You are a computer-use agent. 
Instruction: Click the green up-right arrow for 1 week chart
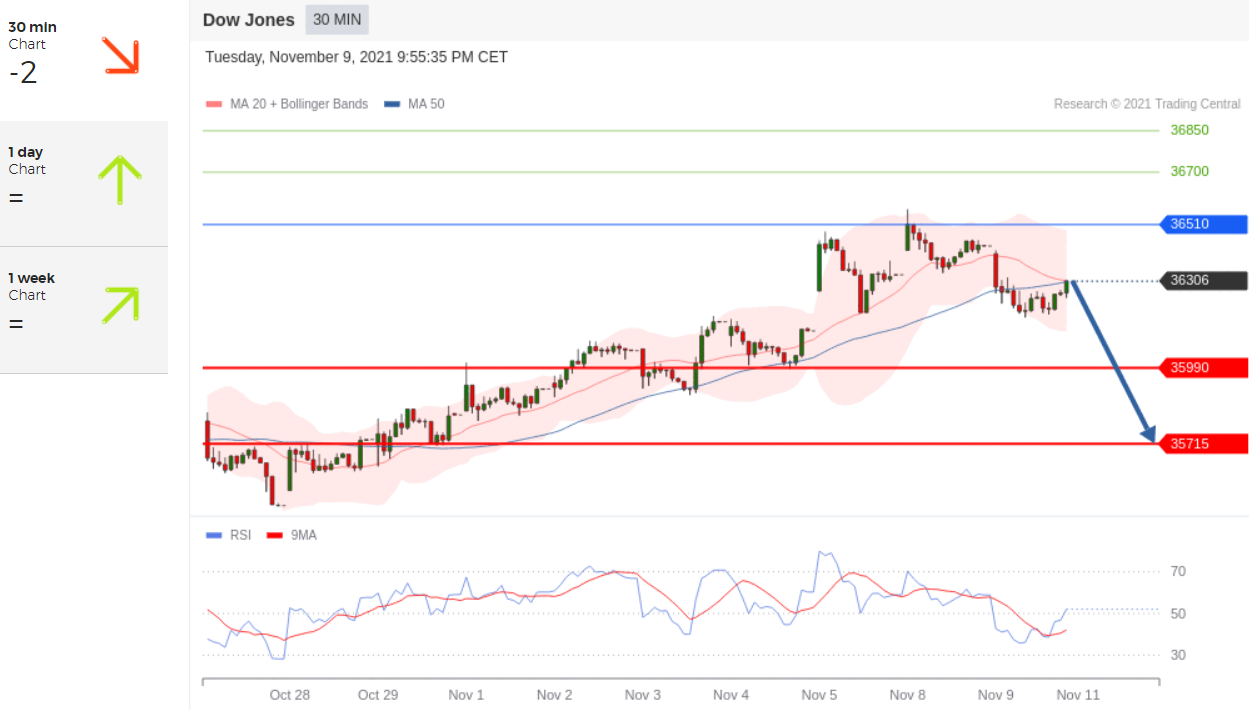pyautogui.click(x=120, y=305)
